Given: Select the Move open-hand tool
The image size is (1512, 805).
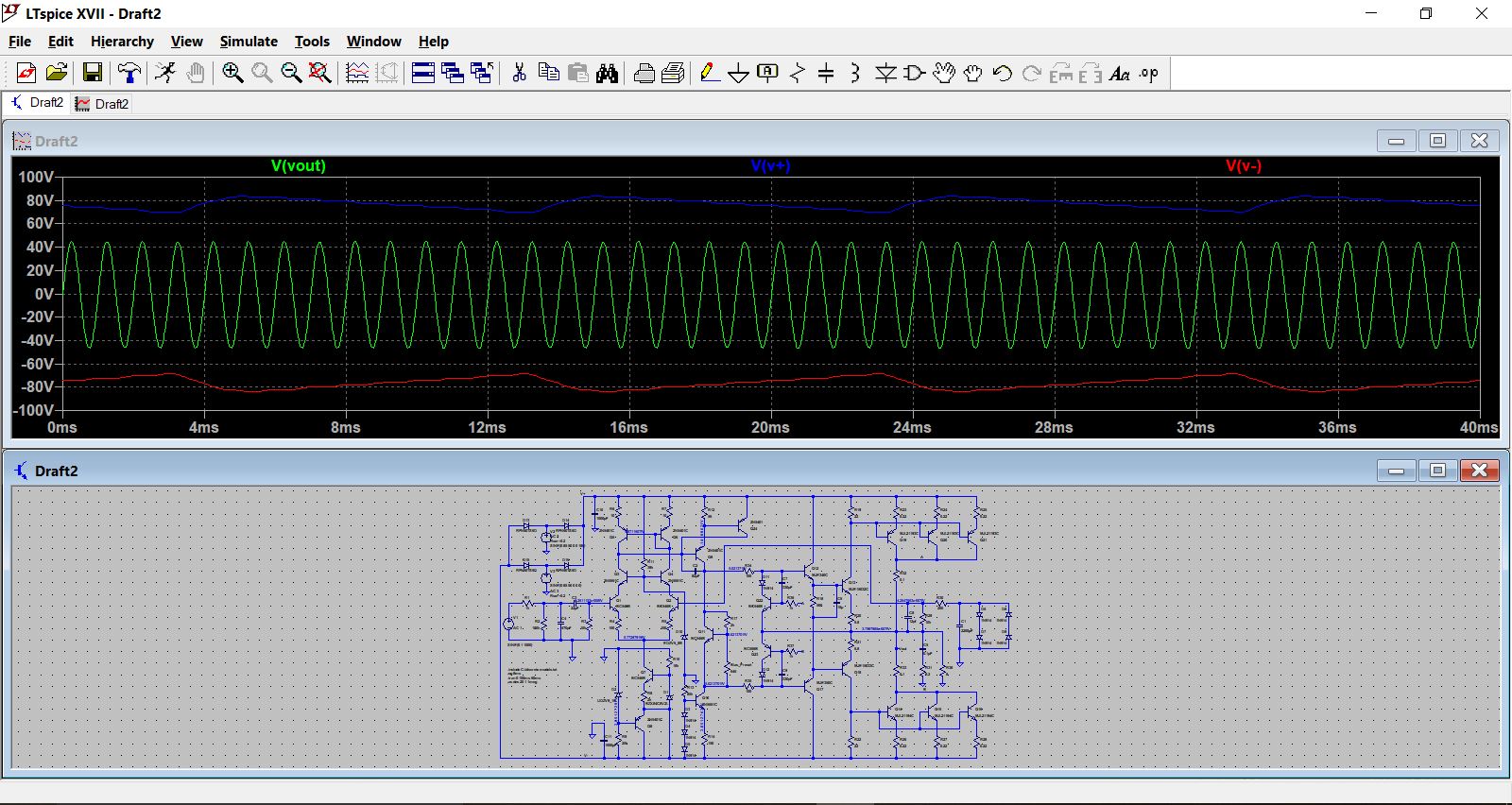Looking at the screenshot, I should 944,73.
